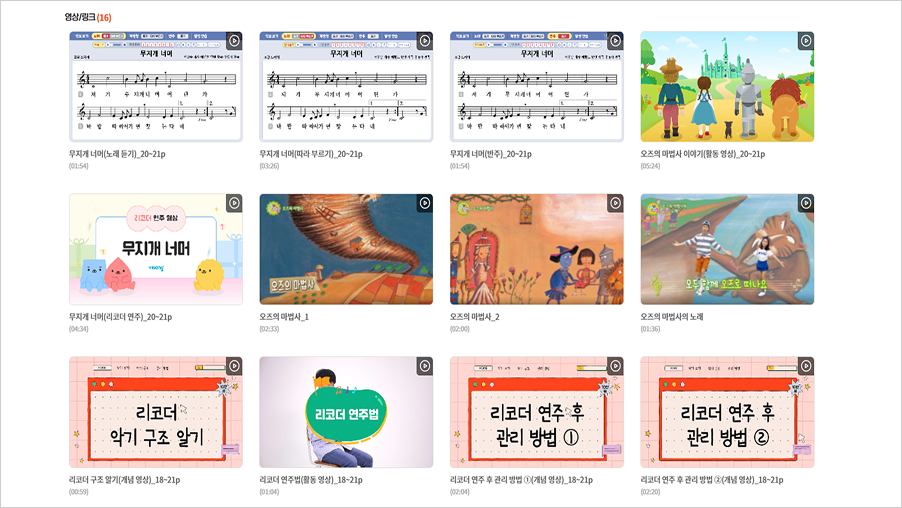Screen dimensions: 902x508
Task: Click play icon on 무지개 너머(따라 부르기) thumbnail
Action: point(425,41)
